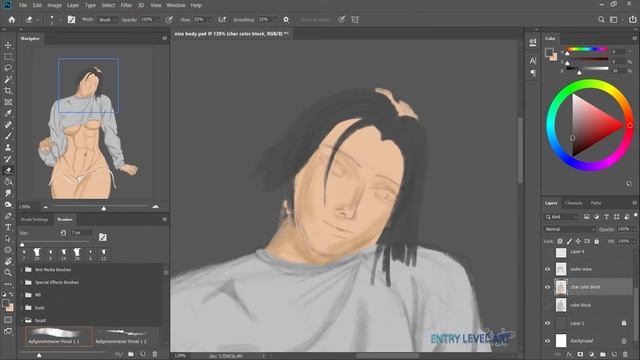Open the Opacity dropdown in options bar

pos(158,20)
